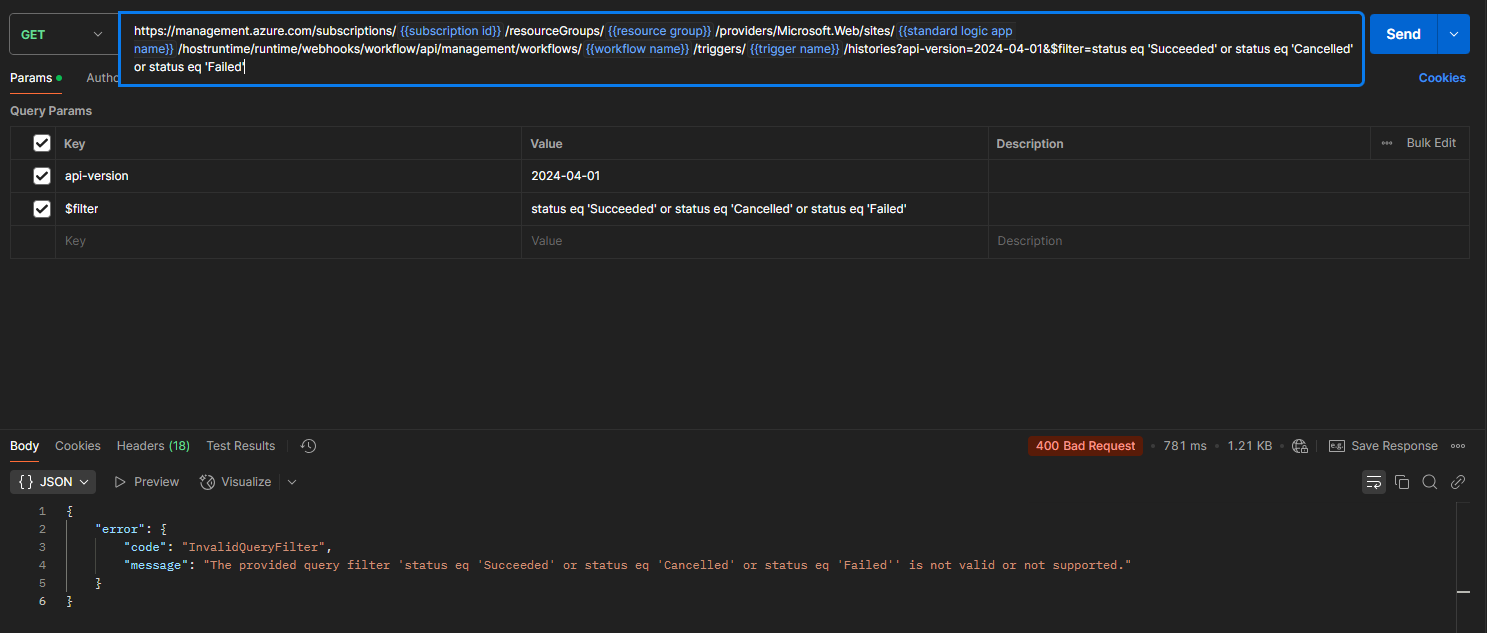Click the link icon next to search
This screenshot has width=1487, height=633.
coord(1457,482)
